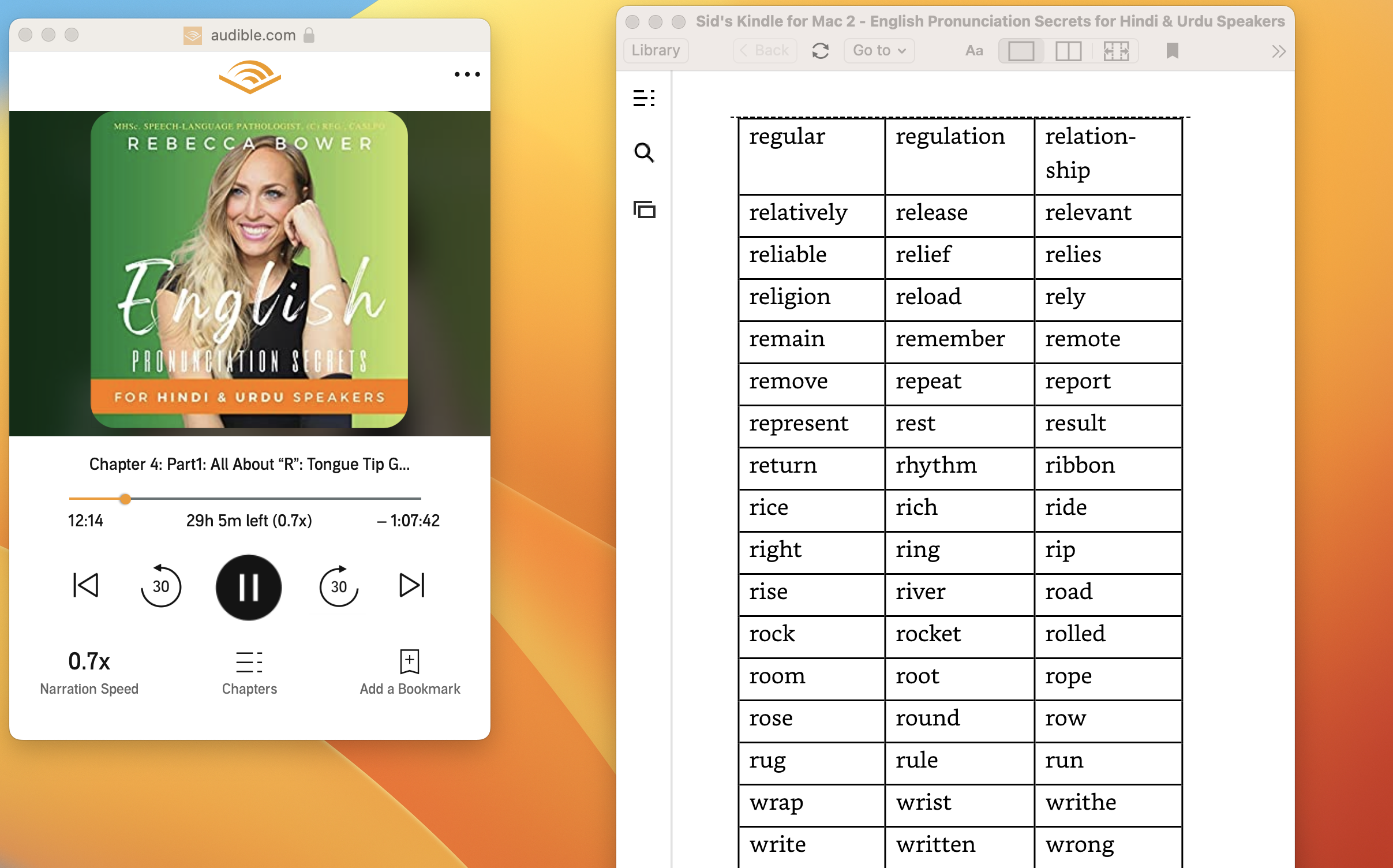The height and width of the screenshot is (868, 1393).
Task: Jump to previous chapter
Action: click(x=86, y=585)
